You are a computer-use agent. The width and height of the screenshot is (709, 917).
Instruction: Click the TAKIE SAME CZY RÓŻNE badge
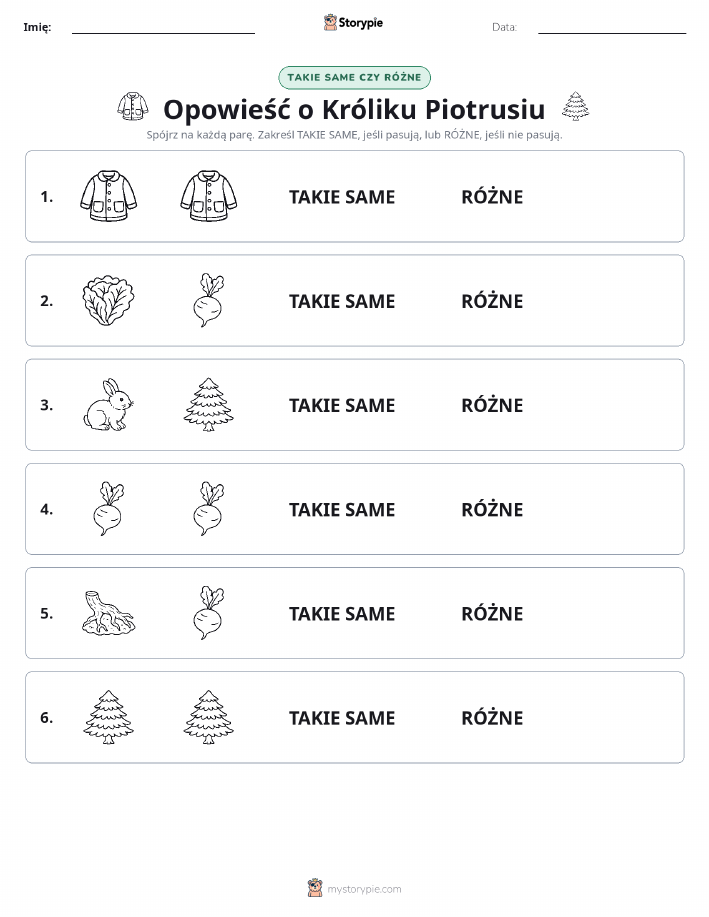[x=354, y=77]
